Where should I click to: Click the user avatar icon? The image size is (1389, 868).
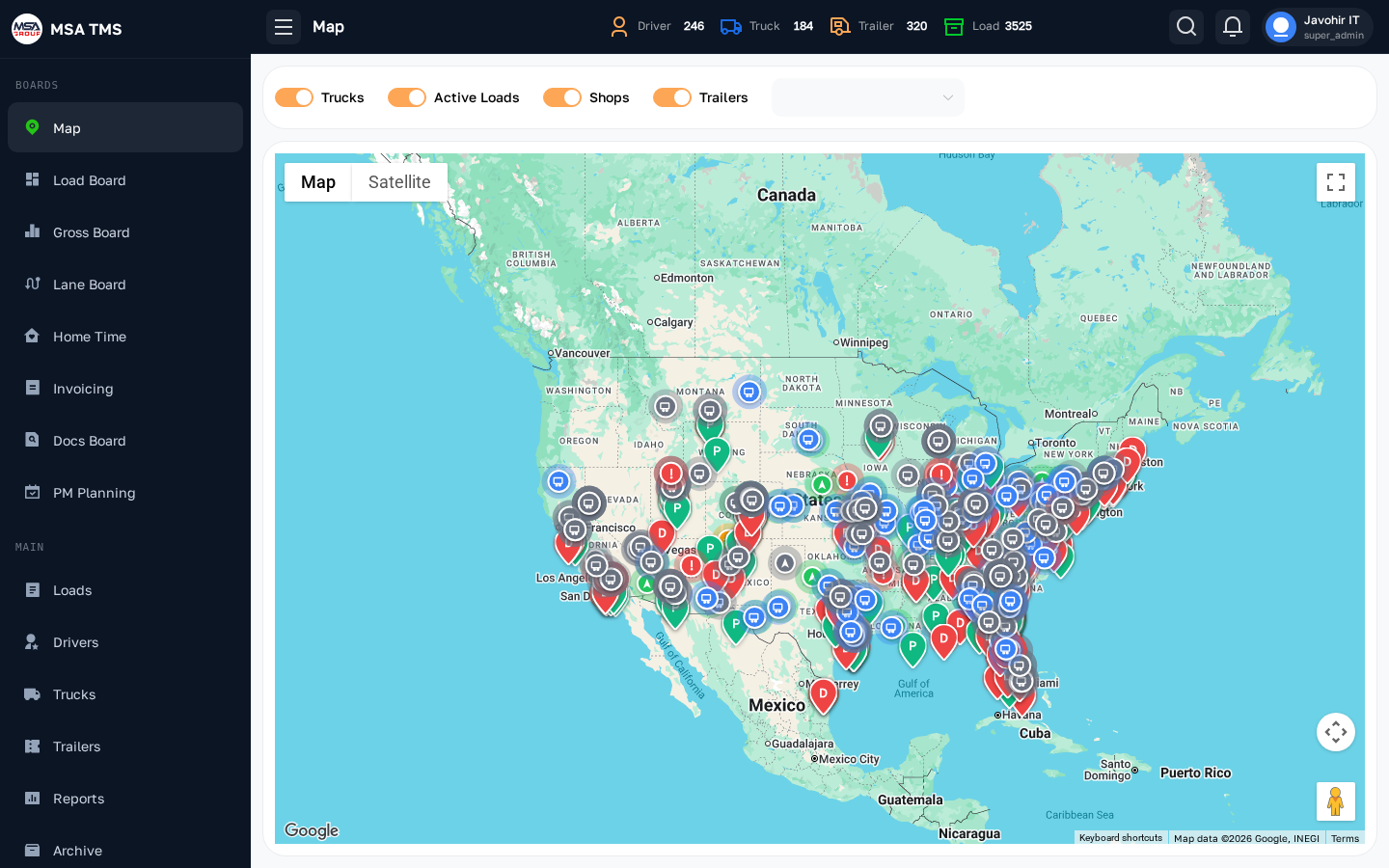(x=1281, y=27)
